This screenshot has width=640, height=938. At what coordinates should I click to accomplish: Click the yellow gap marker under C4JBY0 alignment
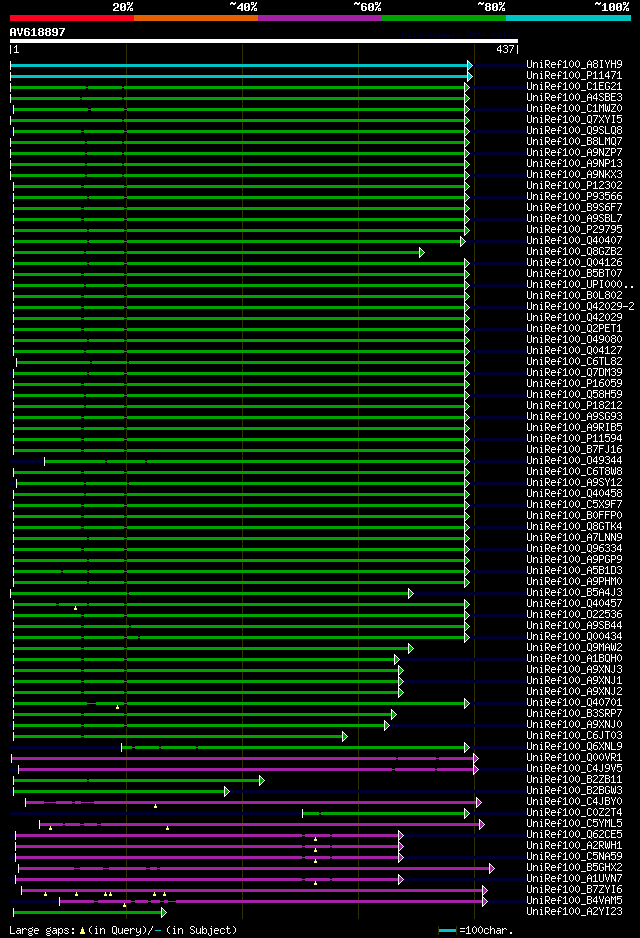[156, 806]
